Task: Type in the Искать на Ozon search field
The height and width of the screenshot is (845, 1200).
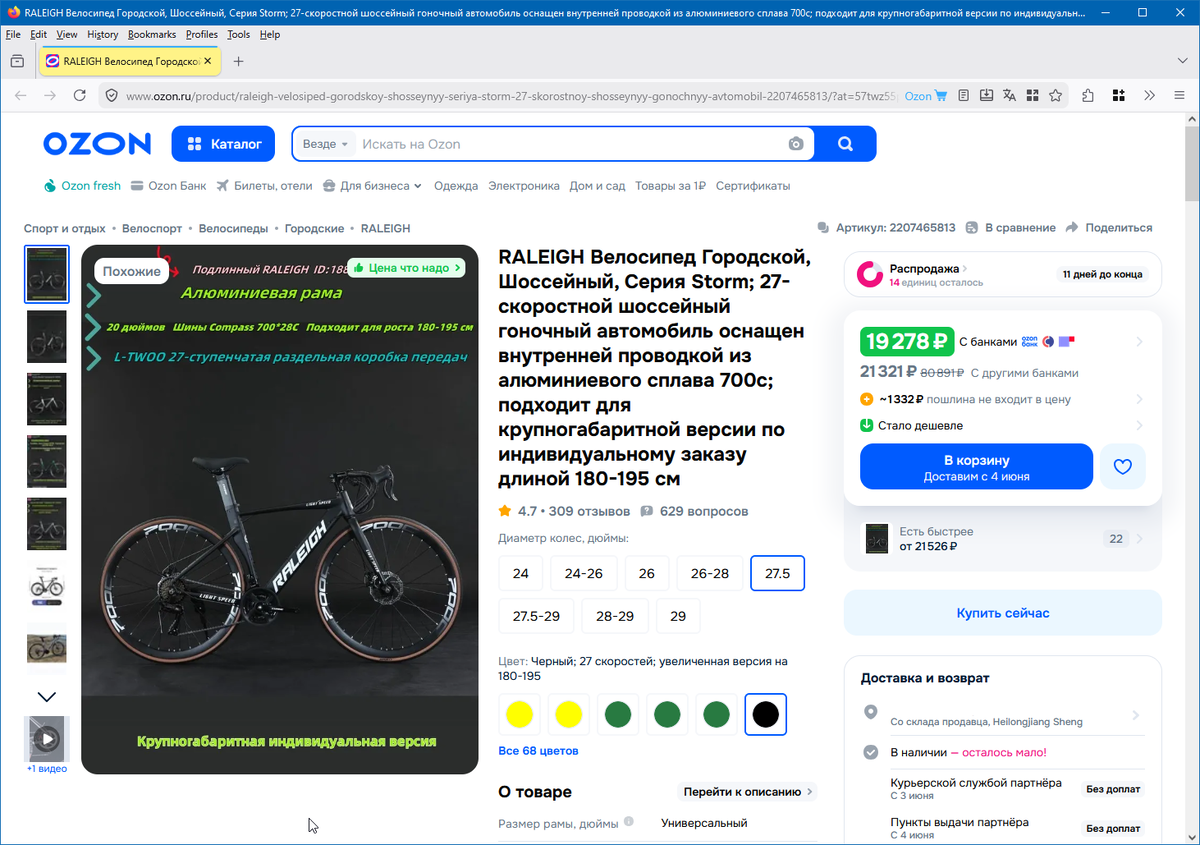Action: pos(570,144)
